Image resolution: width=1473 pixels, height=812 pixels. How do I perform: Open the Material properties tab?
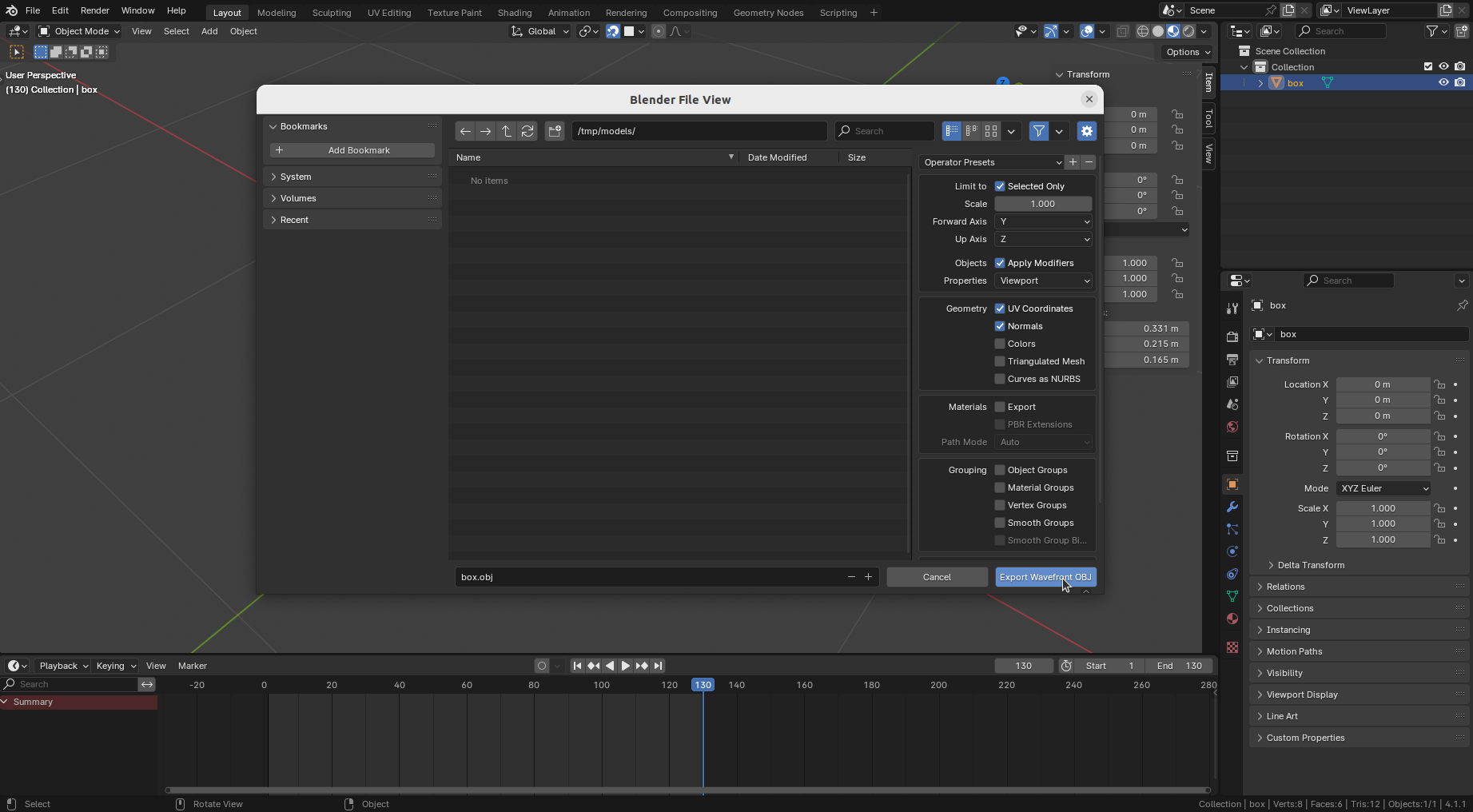click(1232, 619)
